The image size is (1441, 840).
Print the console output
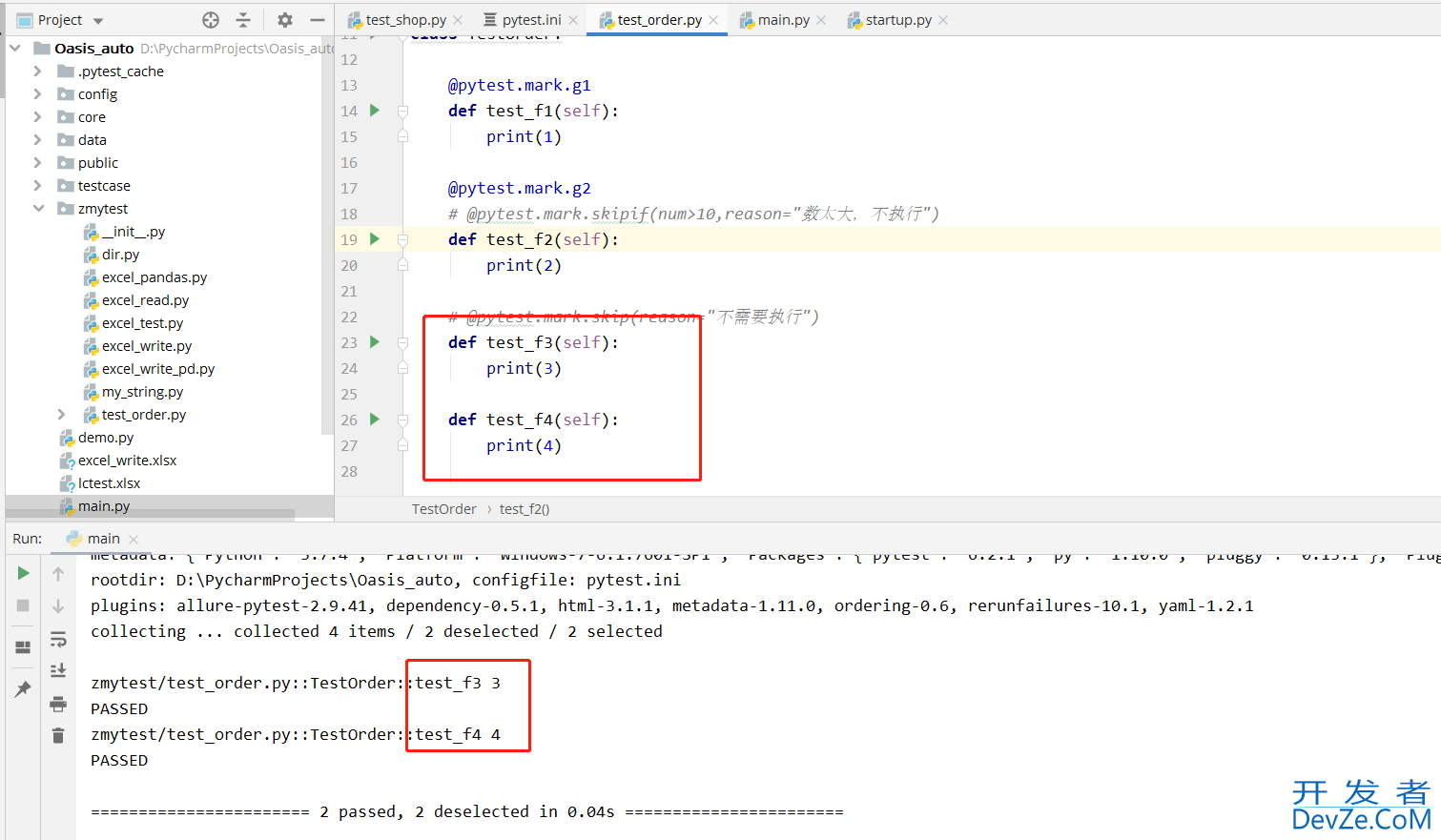pos(58,704)
